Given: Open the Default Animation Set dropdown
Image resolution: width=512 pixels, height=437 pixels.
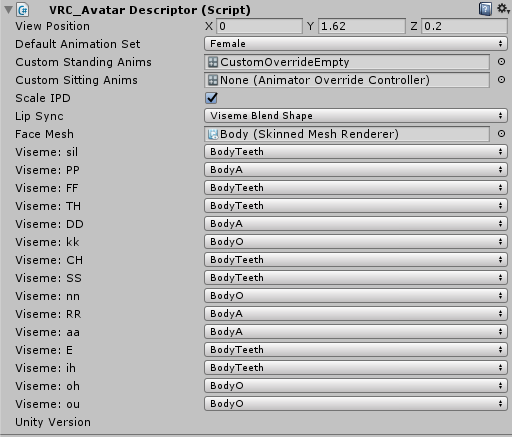Looking at the screenshot, I should pos(356,44).
